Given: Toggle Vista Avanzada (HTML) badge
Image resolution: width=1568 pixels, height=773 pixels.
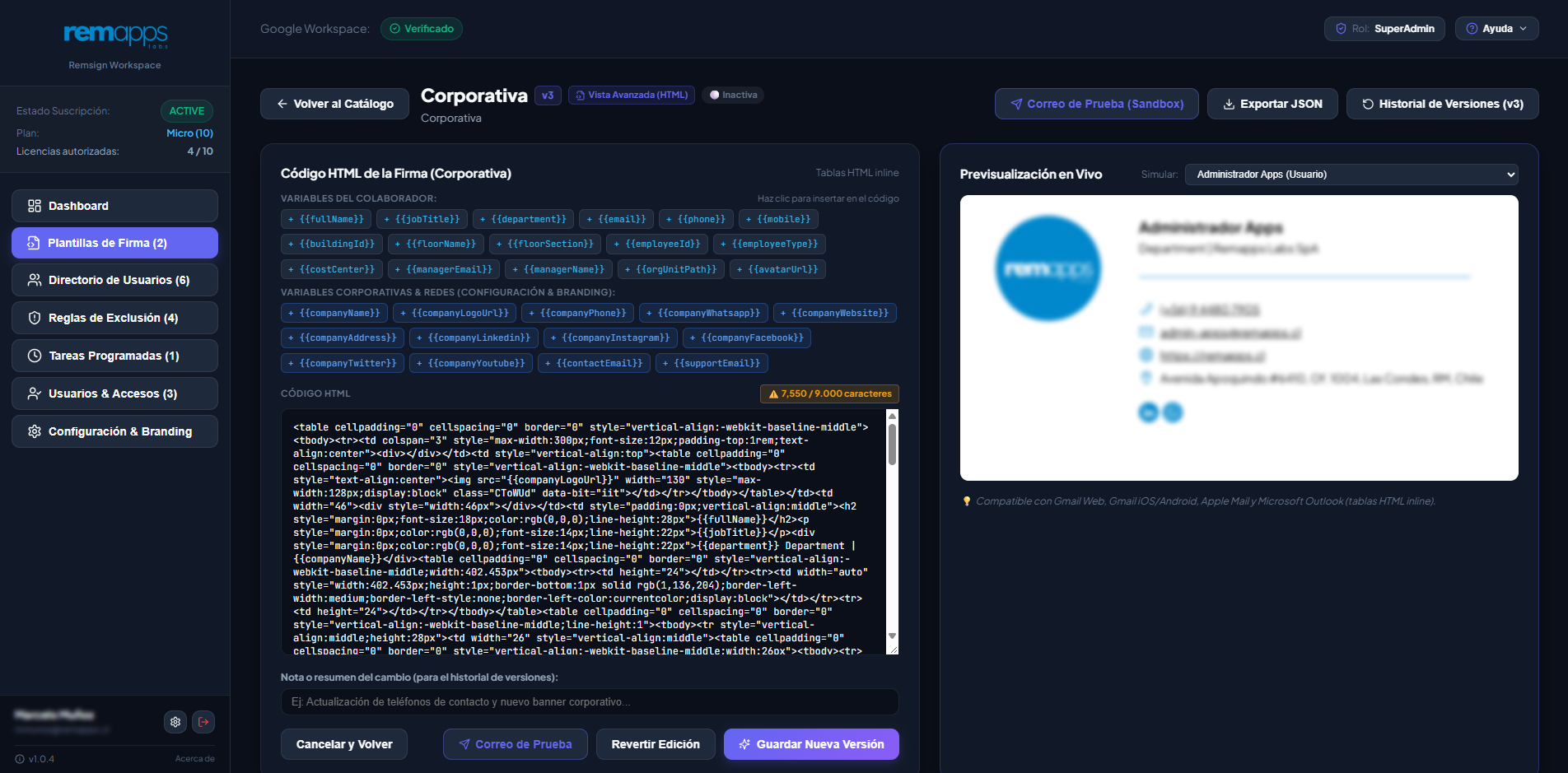Looking at the screenshot, I should pos(632,95).
